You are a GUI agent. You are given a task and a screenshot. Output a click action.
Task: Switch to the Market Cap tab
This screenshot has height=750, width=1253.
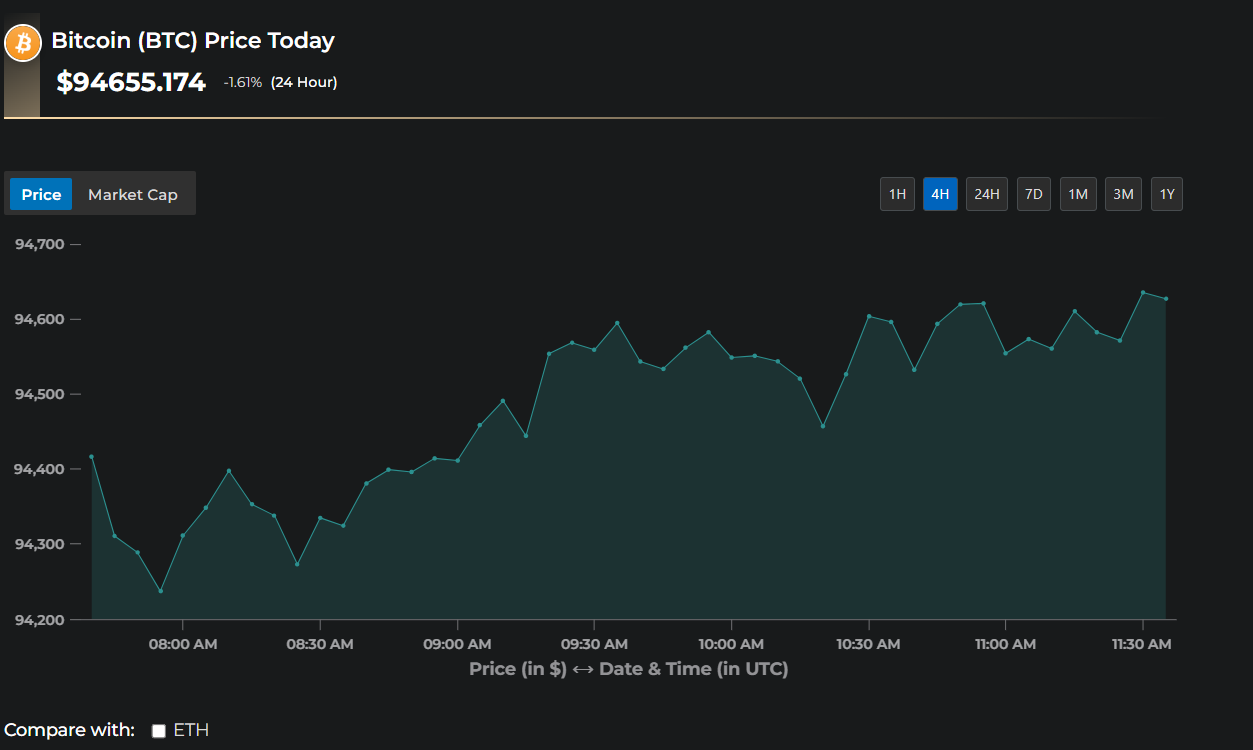click(x=133, y=195)
